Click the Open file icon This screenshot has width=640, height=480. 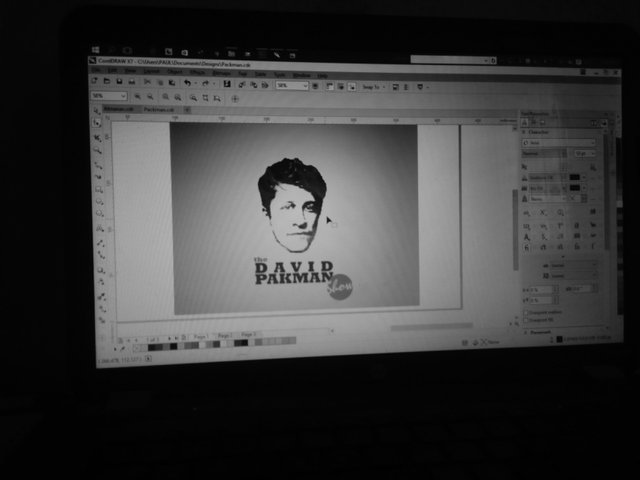click(x=107, y=81)
